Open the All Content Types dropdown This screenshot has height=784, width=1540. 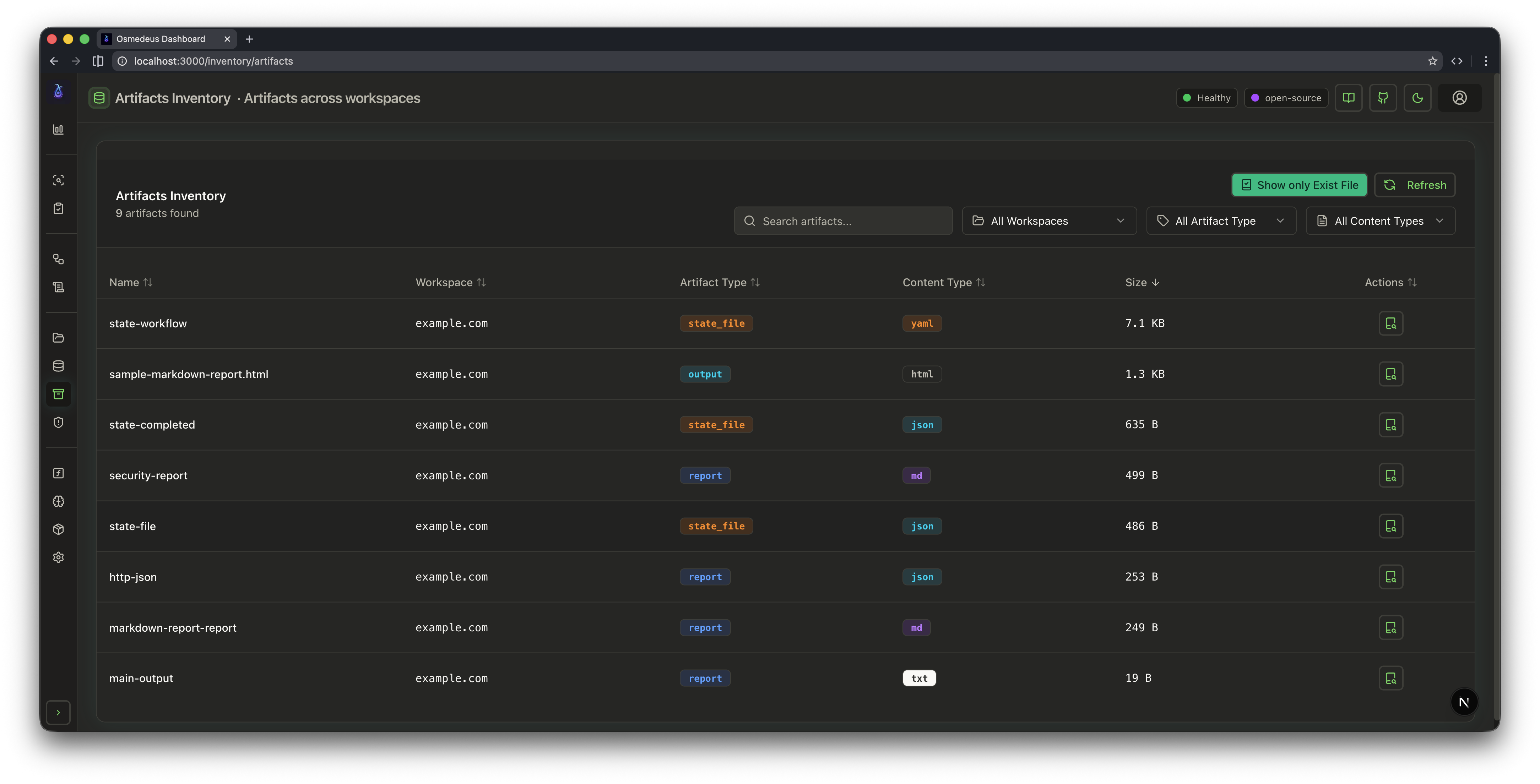pos(1381,220)
